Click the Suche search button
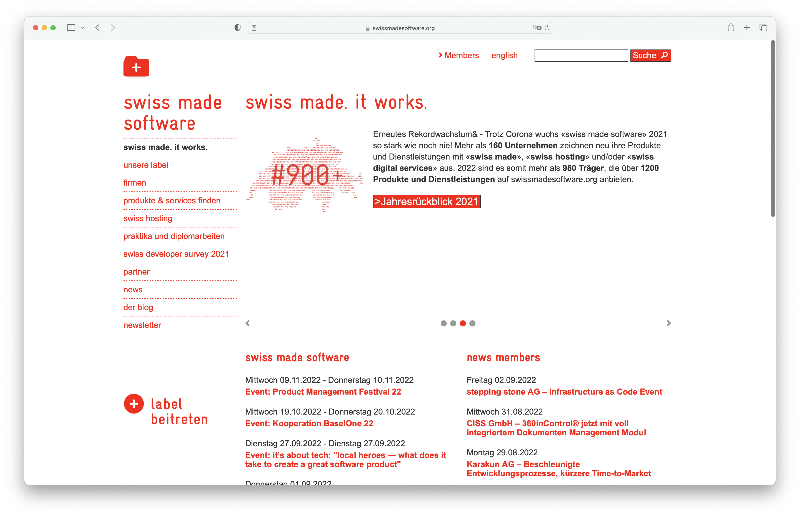 tap(650, 55)
